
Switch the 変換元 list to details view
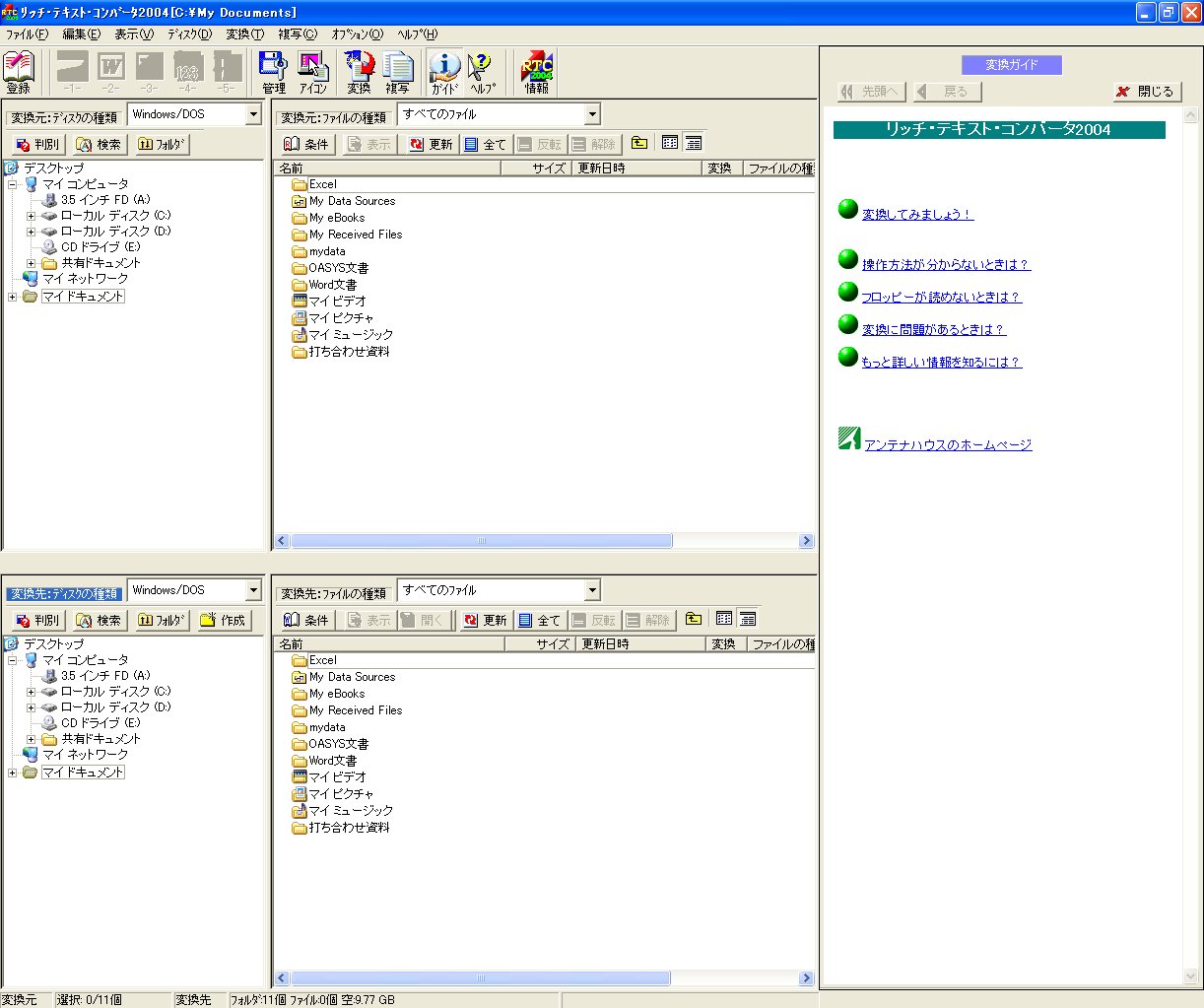pos(694,143)
